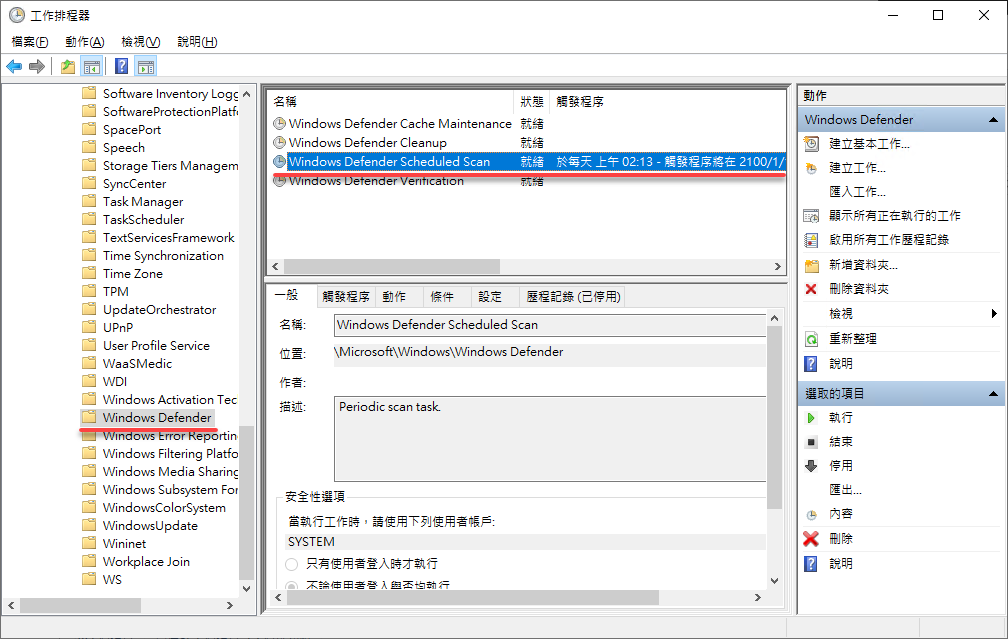
Task: Toggle the action pane toolbar icon
Action: (x=147, y=66)
